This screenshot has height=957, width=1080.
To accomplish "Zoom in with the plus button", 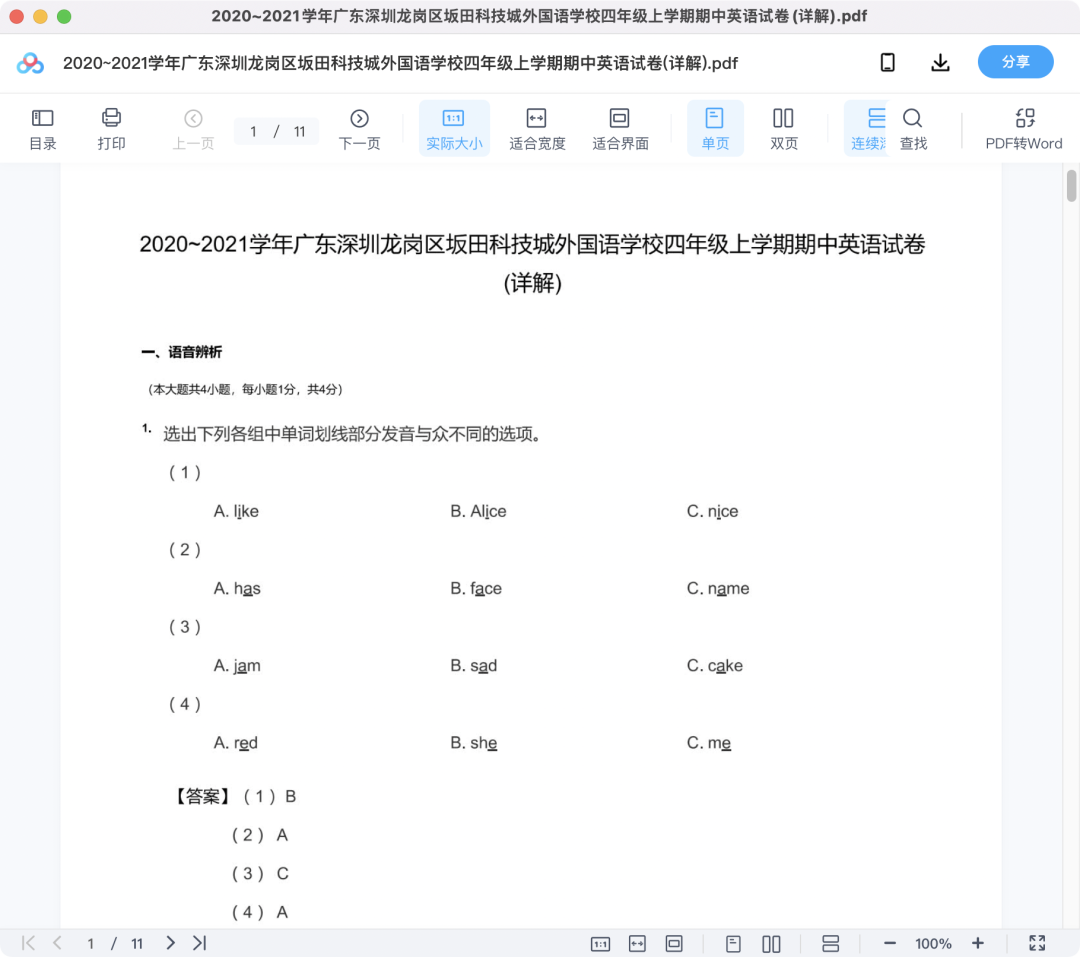I will point(977,943).
